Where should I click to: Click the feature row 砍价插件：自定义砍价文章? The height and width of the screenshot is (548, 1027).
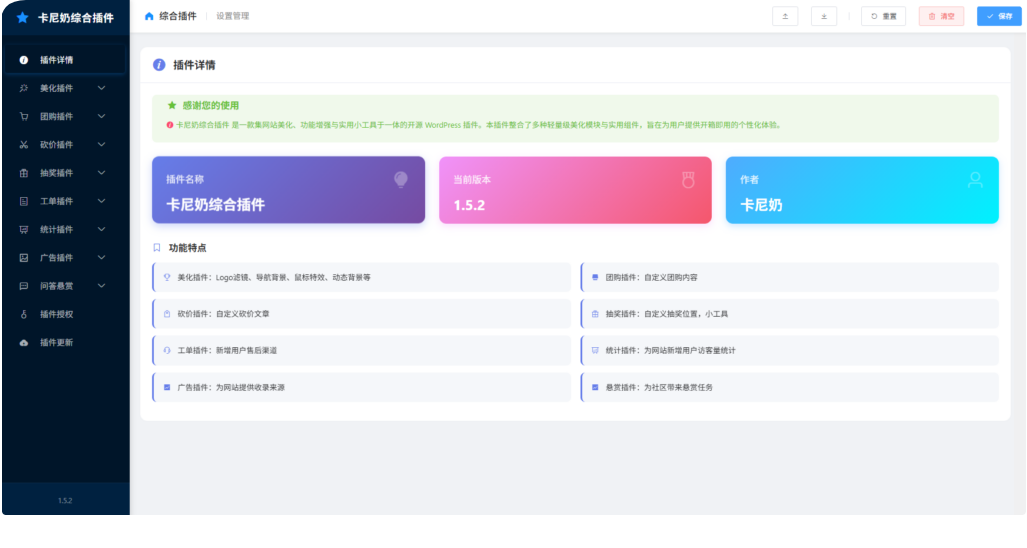[362, 314]
